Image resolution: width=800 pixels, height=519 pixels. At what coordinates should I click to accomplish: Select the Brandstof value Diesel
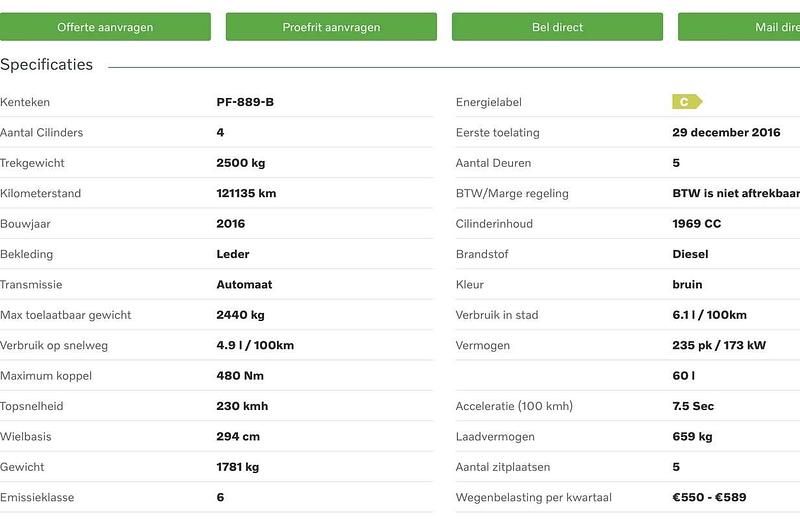(x=690, y=254)
